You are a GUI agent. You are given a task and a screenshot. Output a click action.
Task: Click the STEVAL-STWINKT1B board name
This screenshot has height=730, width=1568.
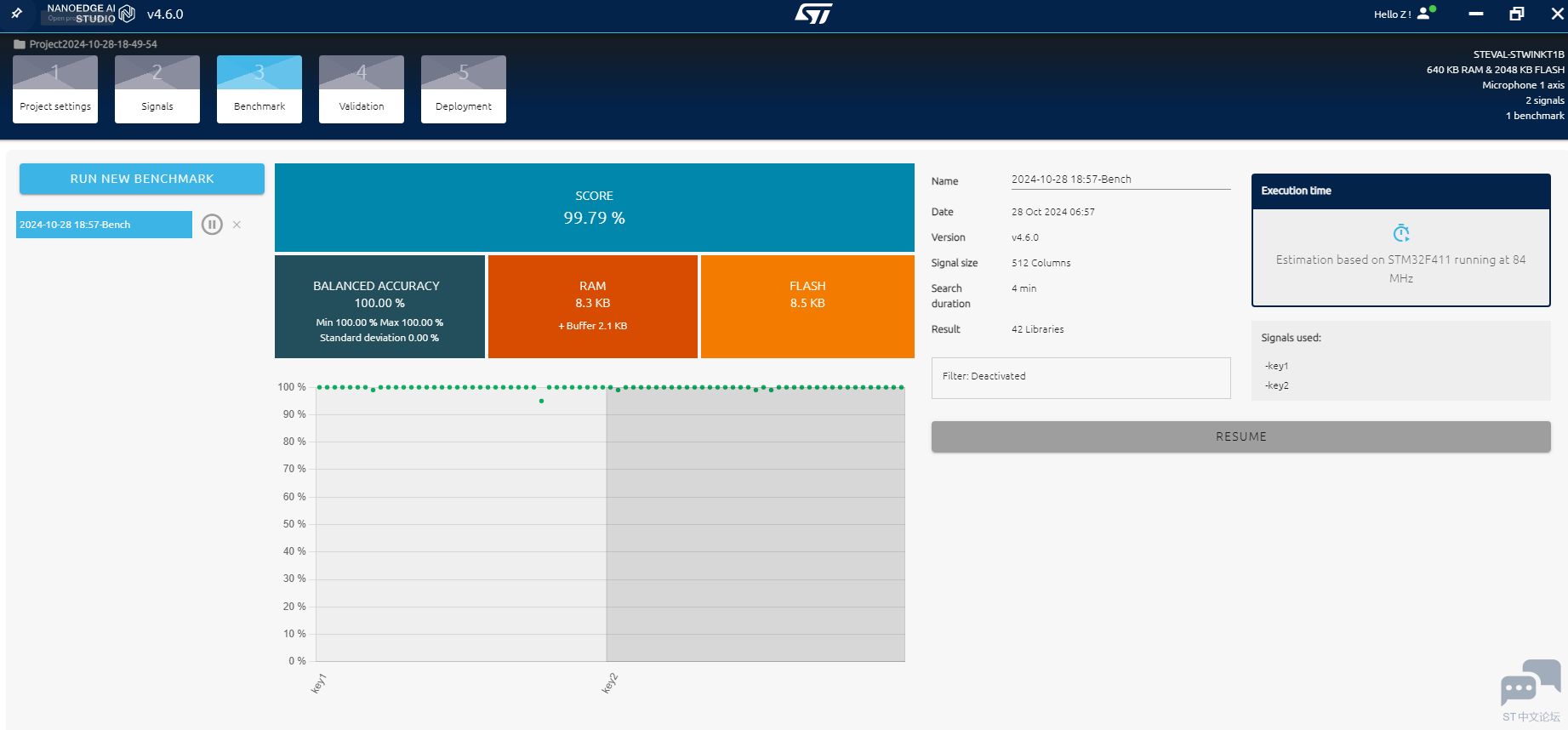pyautogui.click(x=1519, y=54)
